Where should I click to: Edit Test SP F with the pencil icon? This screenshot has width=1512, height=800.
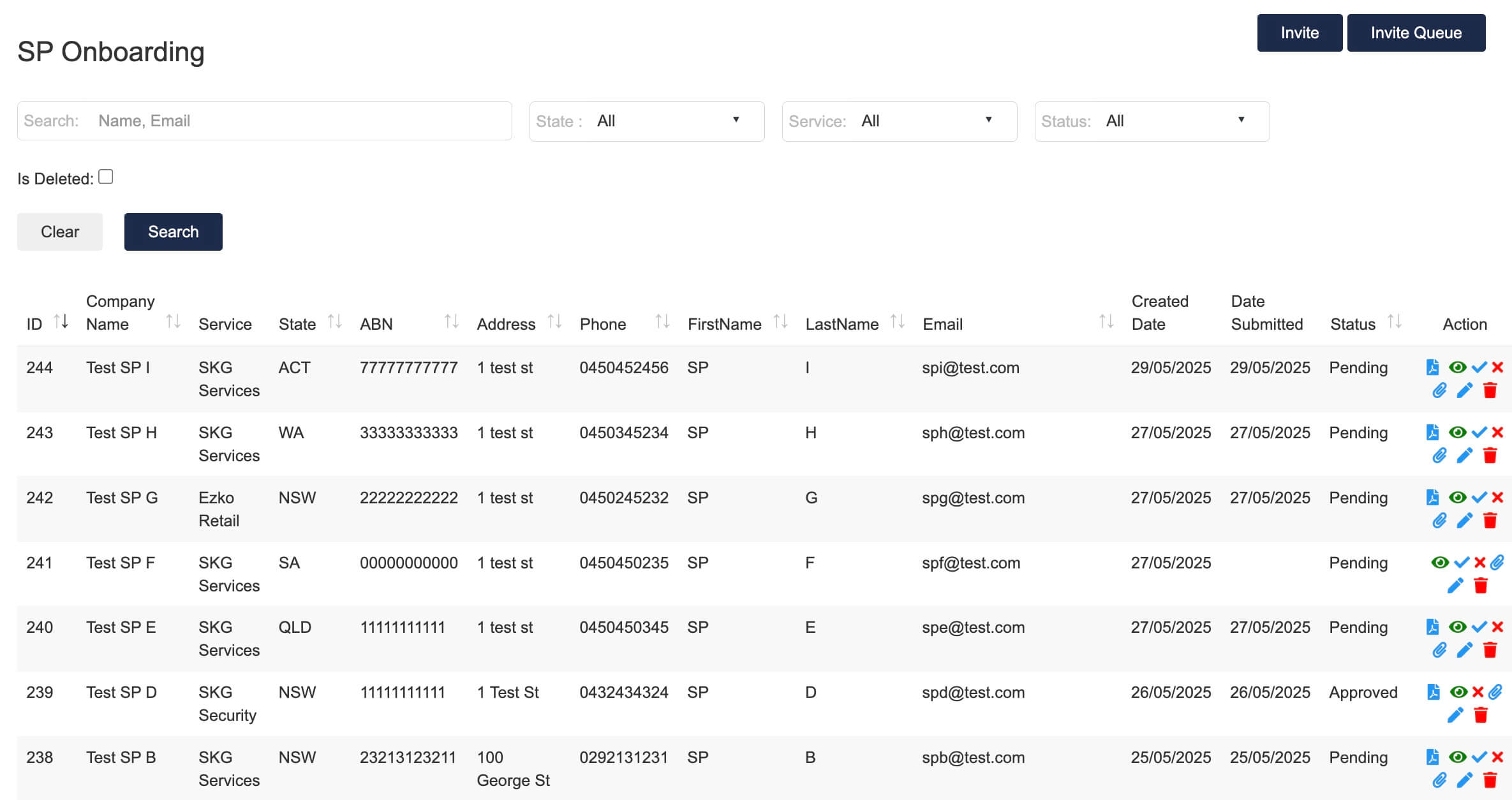tap(1455, 586)
